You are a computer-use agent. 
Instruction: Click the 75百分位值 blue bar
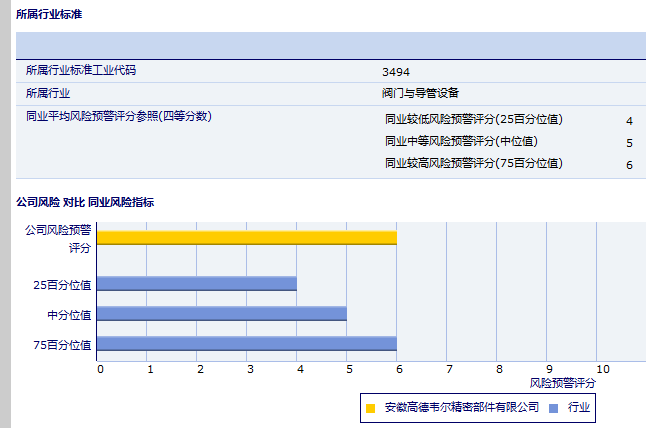coord(247,344)
